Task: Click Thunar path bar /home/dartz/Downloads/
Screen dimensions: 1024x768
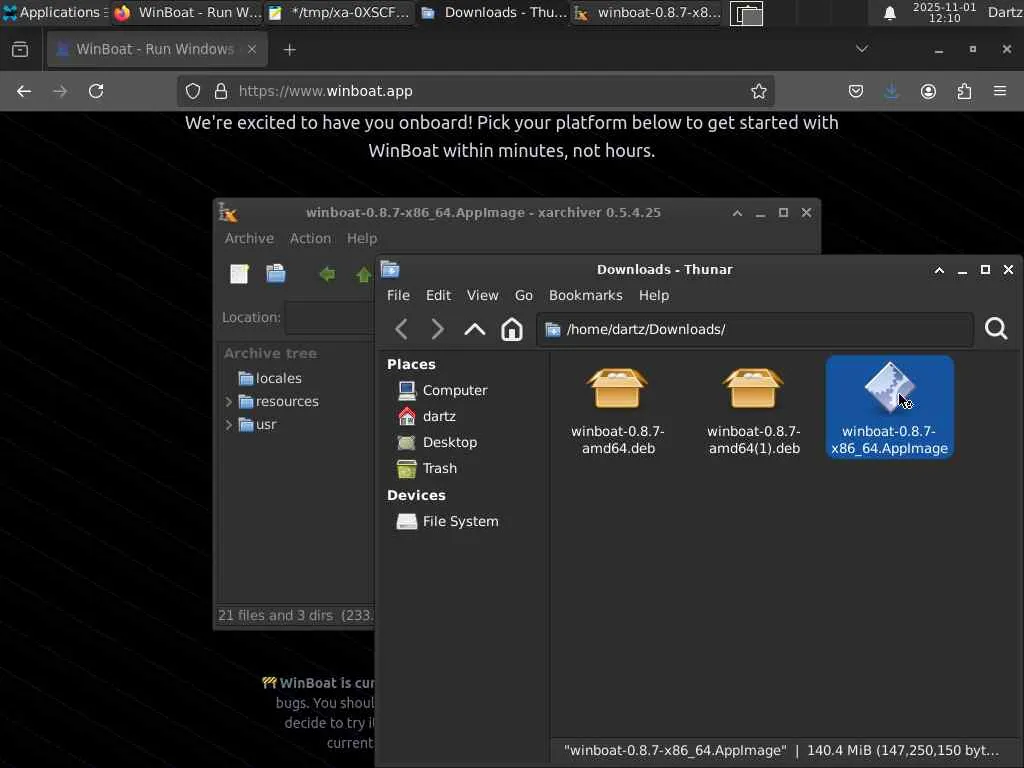Action: [x=754, y=329]
